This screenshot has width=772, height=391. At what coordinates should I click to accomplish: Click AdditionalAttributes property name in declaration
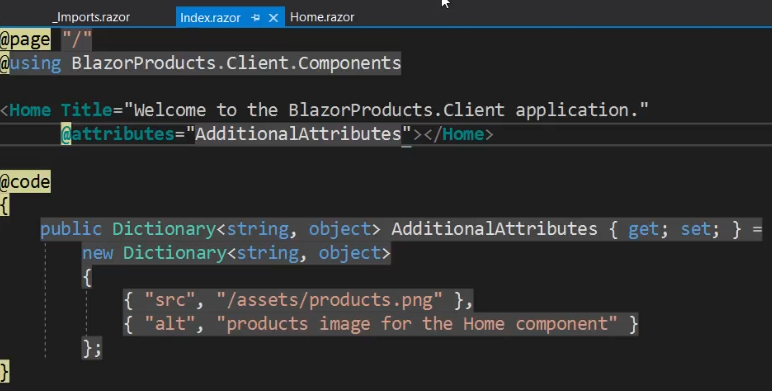[494, 229]
